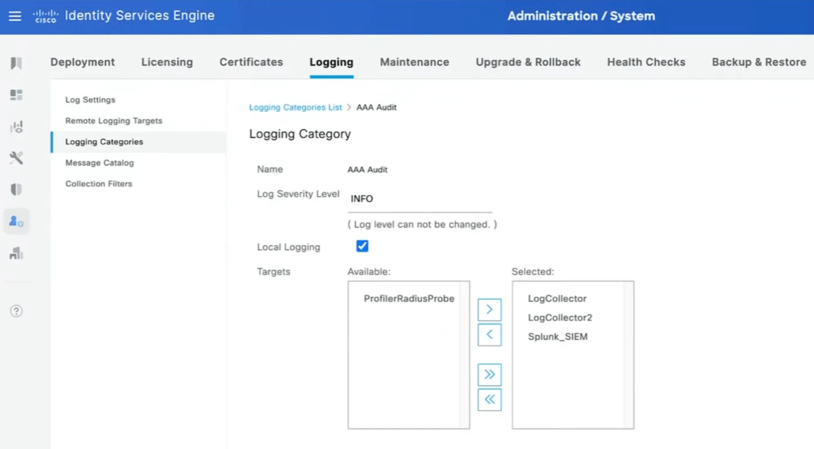Select the Logging tab
Image resolution: width=814 pixels, height=449 pixels.
click(332, 62)
